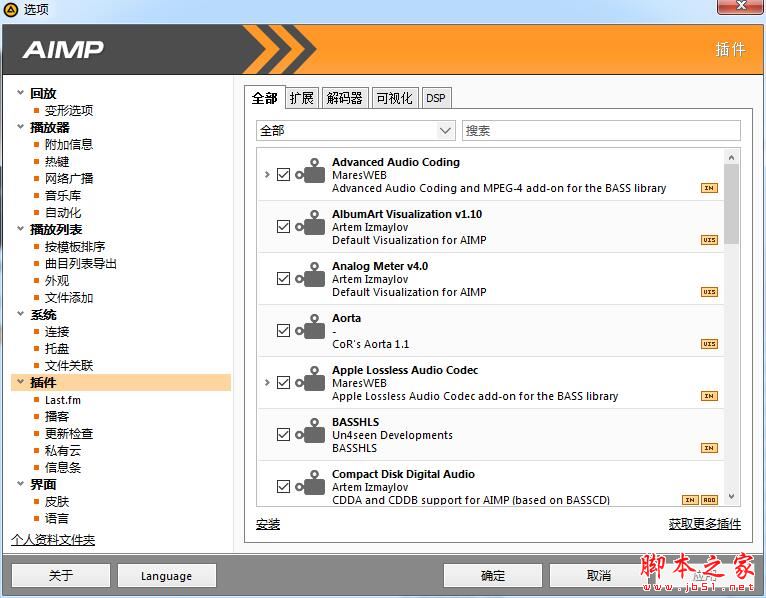Click the IN badge on Compact Disk row

pos(690,500)
